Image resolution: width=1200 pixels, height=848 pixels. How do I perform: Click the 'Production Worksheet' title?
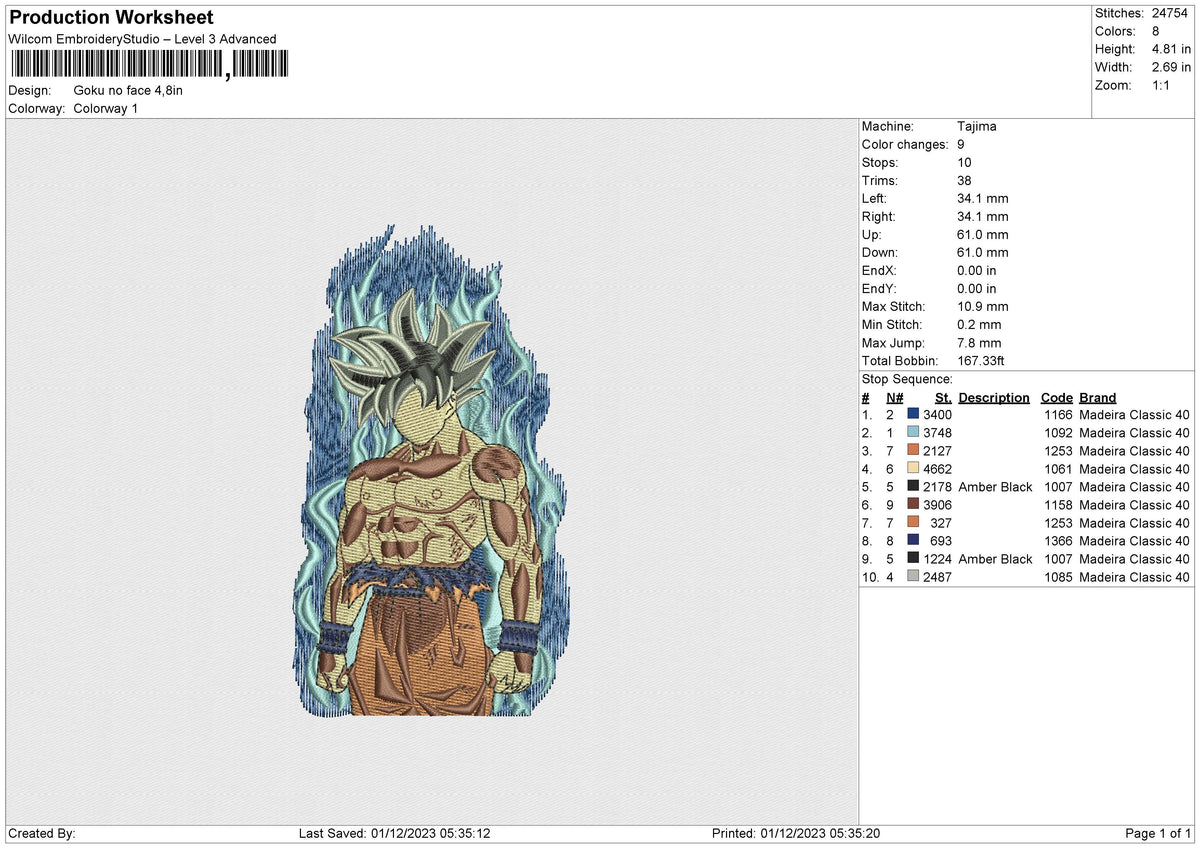(x=111, y=18)
